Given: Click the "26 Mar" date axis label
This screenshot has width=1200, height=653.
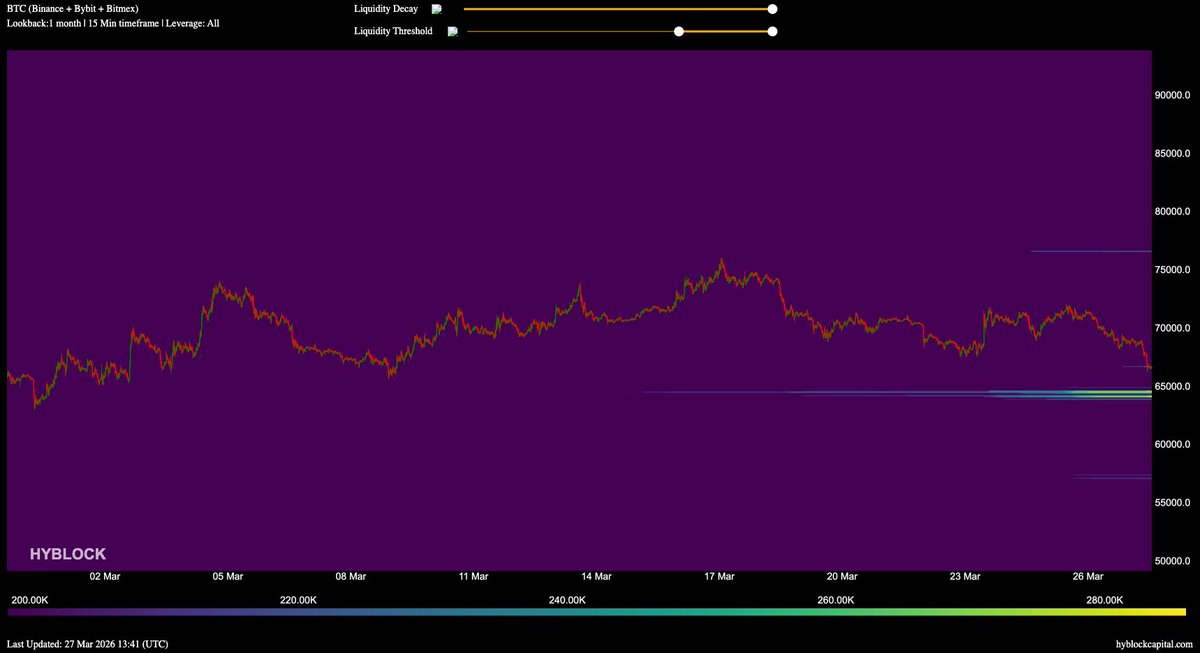Looking at the screenshot, I should point(1087,577).
